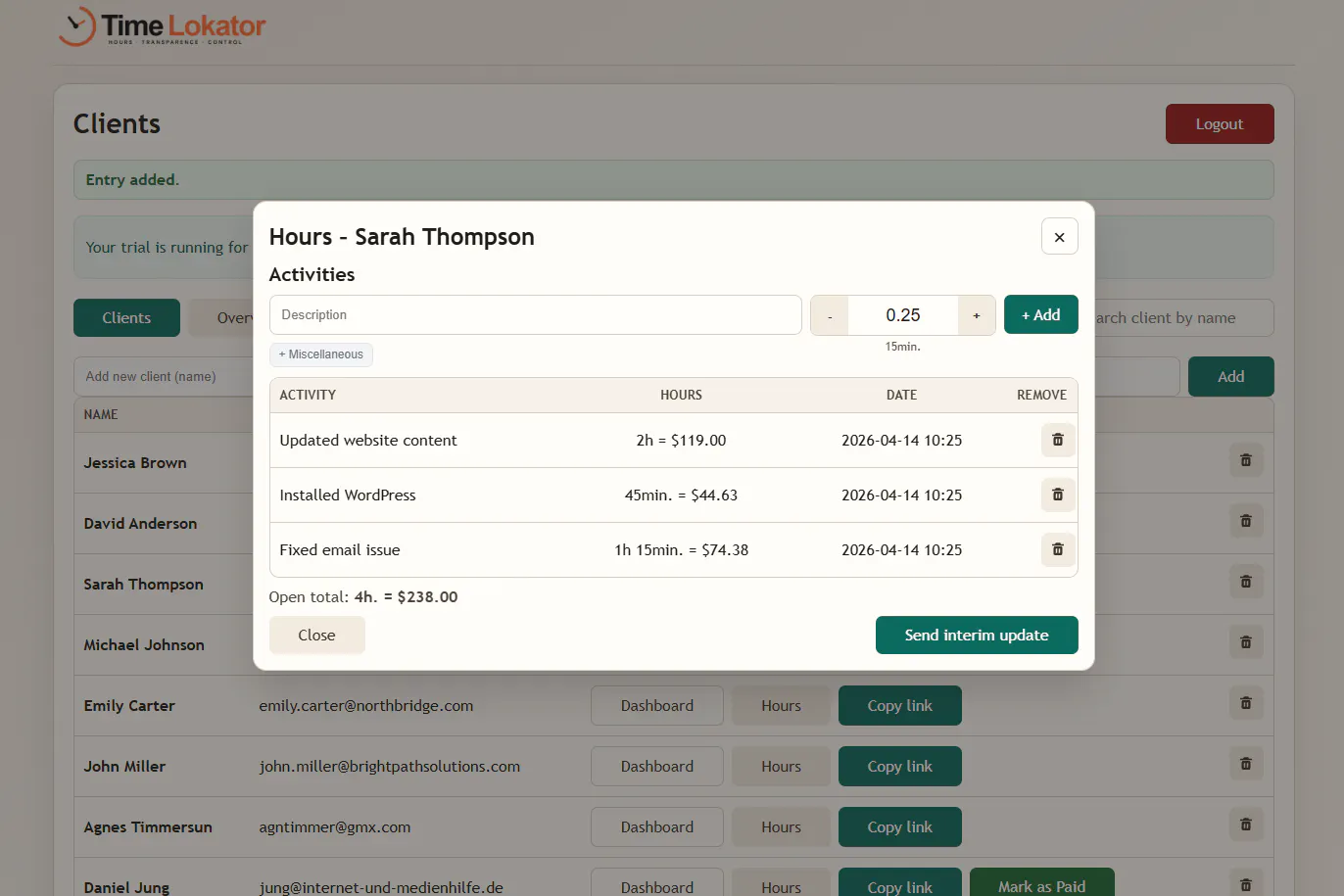Copy link for John Miller

pos(900,766)
